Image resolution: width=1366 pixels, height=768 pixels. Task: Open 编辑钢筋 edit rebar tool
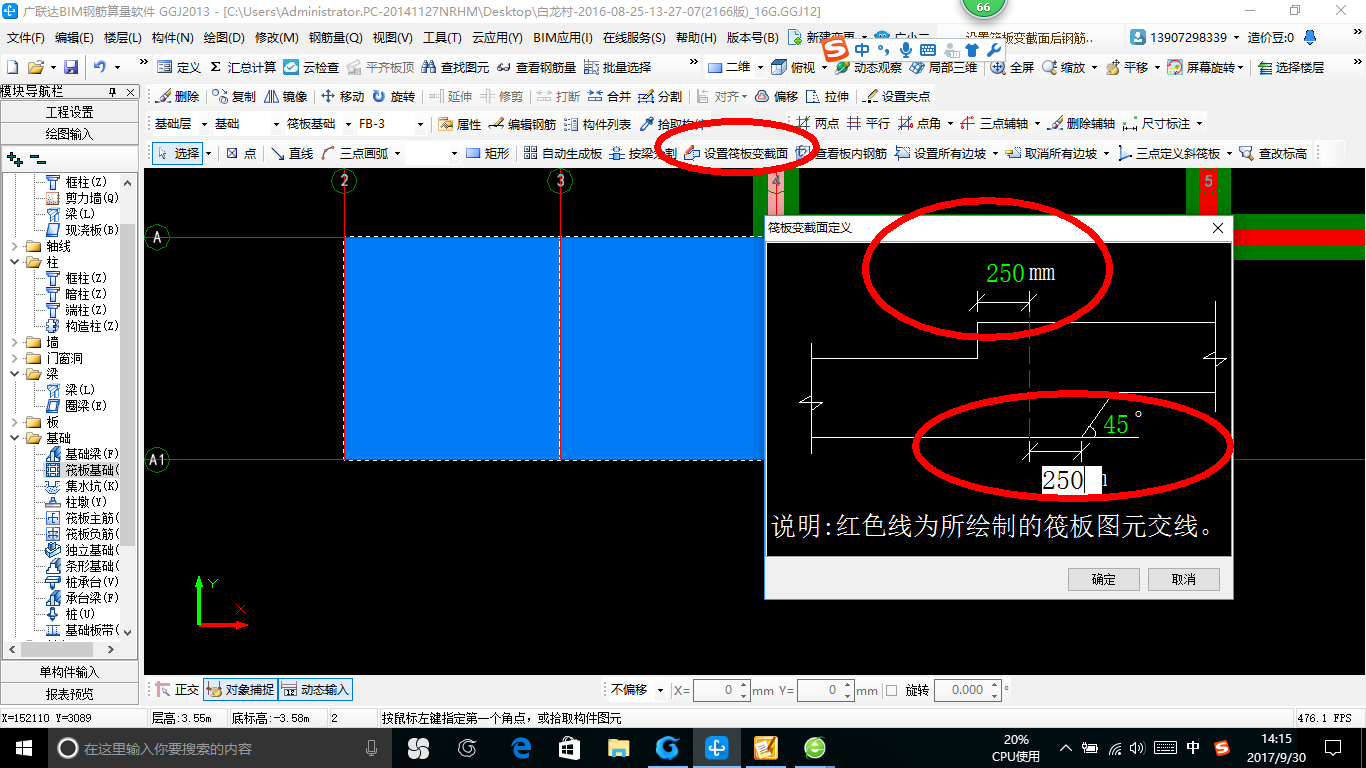(521, 124)
